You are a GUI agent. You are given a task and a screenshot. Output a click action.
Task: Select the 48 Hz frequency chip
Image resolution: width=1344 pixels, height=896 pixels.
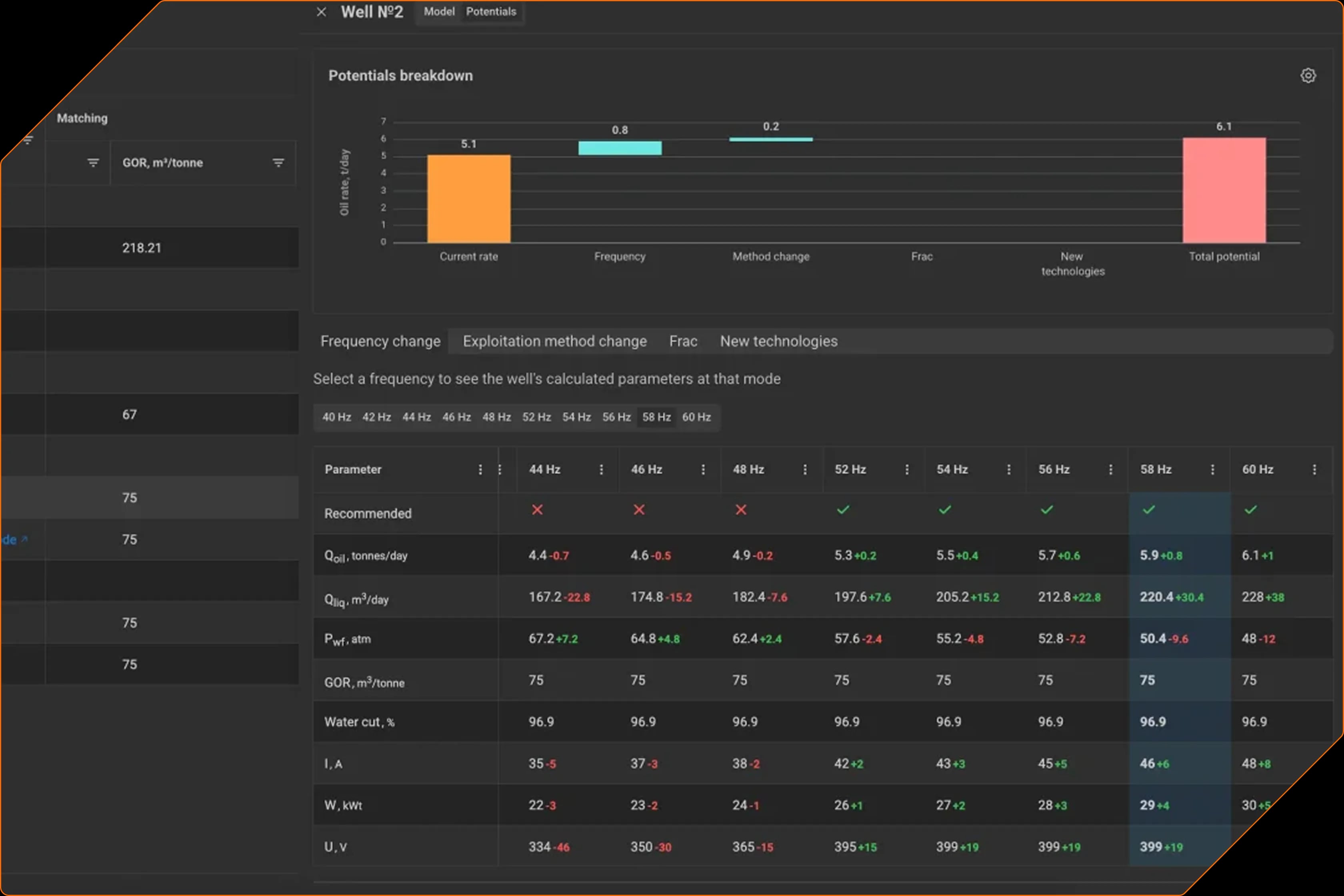[497, 417]
